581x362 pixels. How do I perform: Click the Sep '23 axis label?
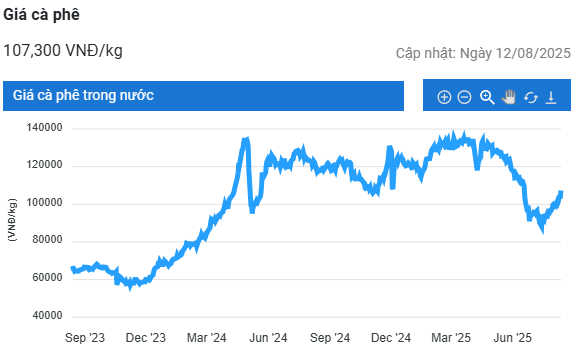tap(85, 338)
